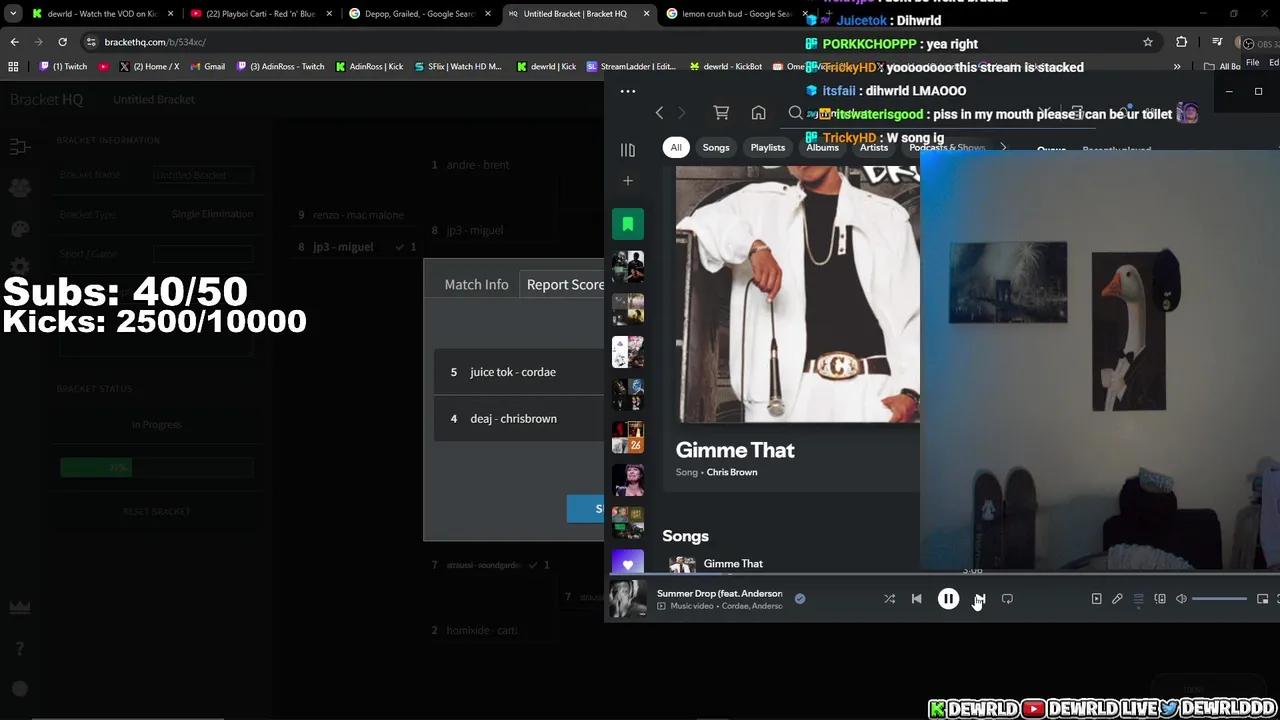Go to previous track in Spotify
1280x720 pixels.
pyautogui.click(x=917, y=599)
